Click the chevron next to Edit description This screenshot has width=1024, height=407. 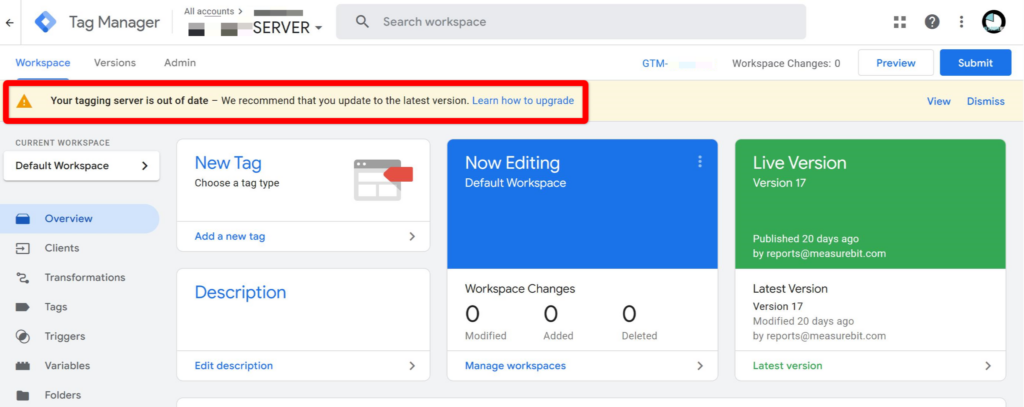click(412, 366)
